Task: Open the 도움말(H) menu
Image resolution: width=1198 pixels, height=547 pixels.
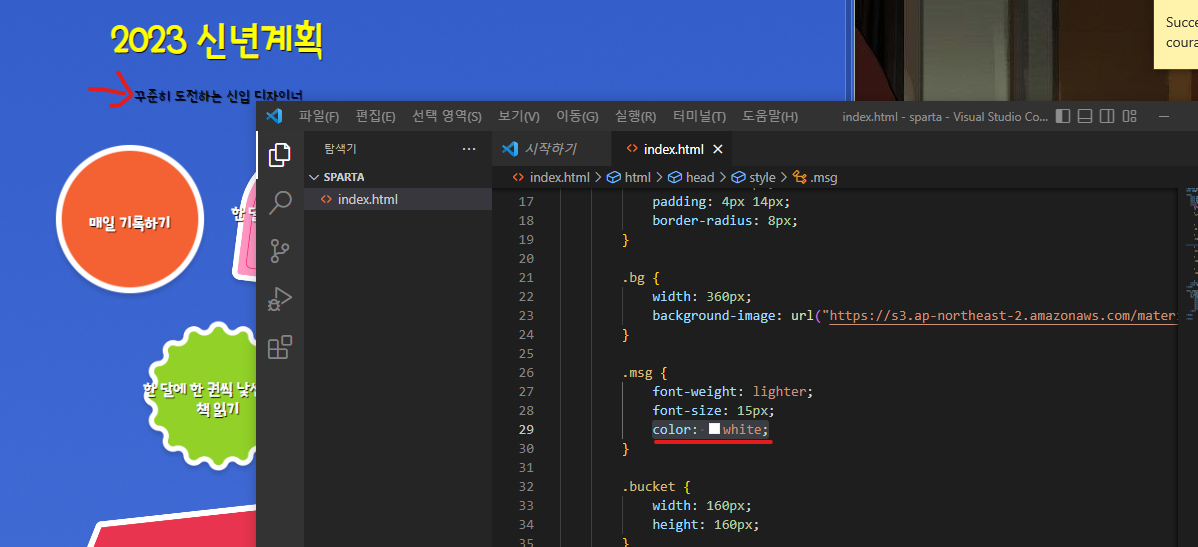Action: pyautogui.click(x=769, y=117)
